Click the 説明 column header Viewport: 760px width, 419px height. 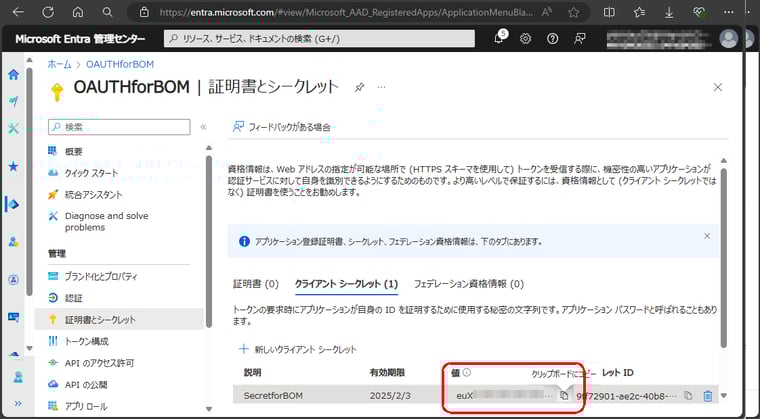coord(253,373)
